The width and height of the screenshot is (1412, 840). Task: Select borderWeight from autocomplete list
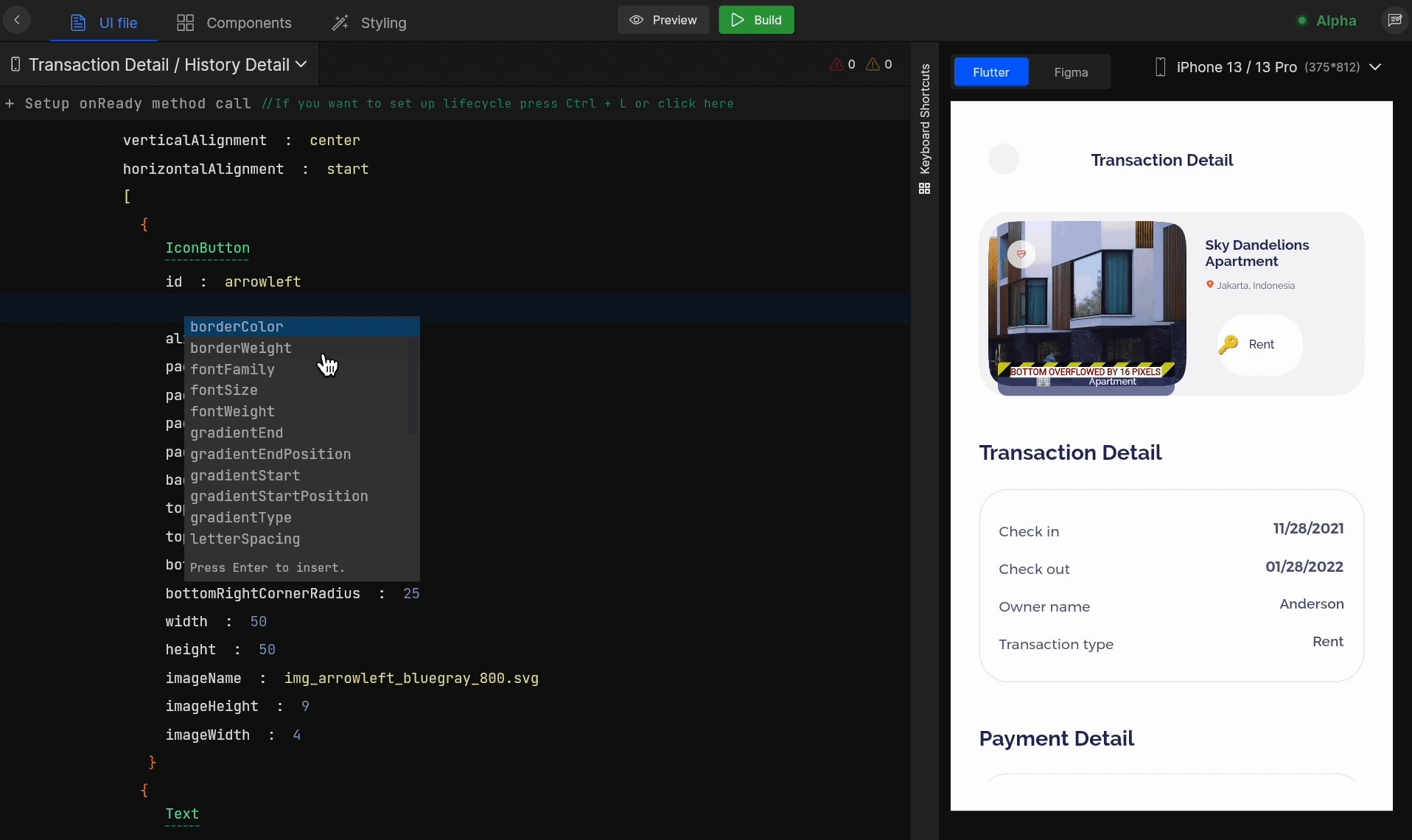coord(241,348)
